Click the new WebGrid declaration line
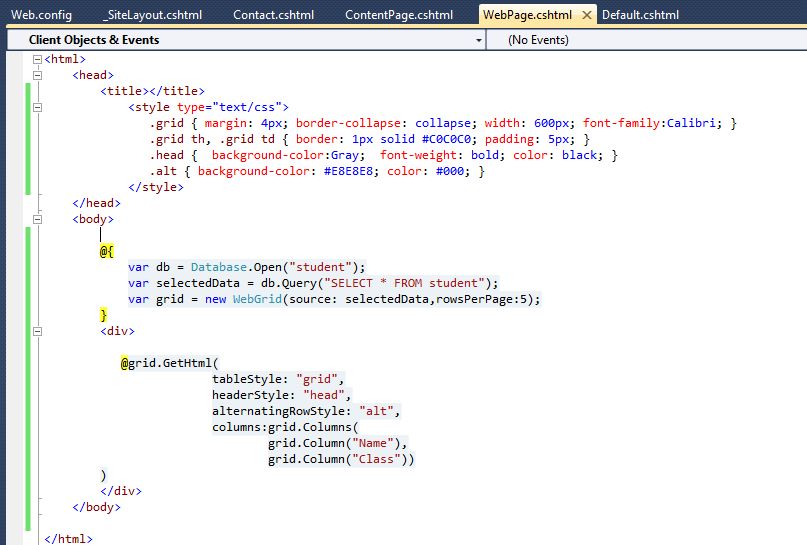This screenshot has height=545, width=807. coord(335,299)
